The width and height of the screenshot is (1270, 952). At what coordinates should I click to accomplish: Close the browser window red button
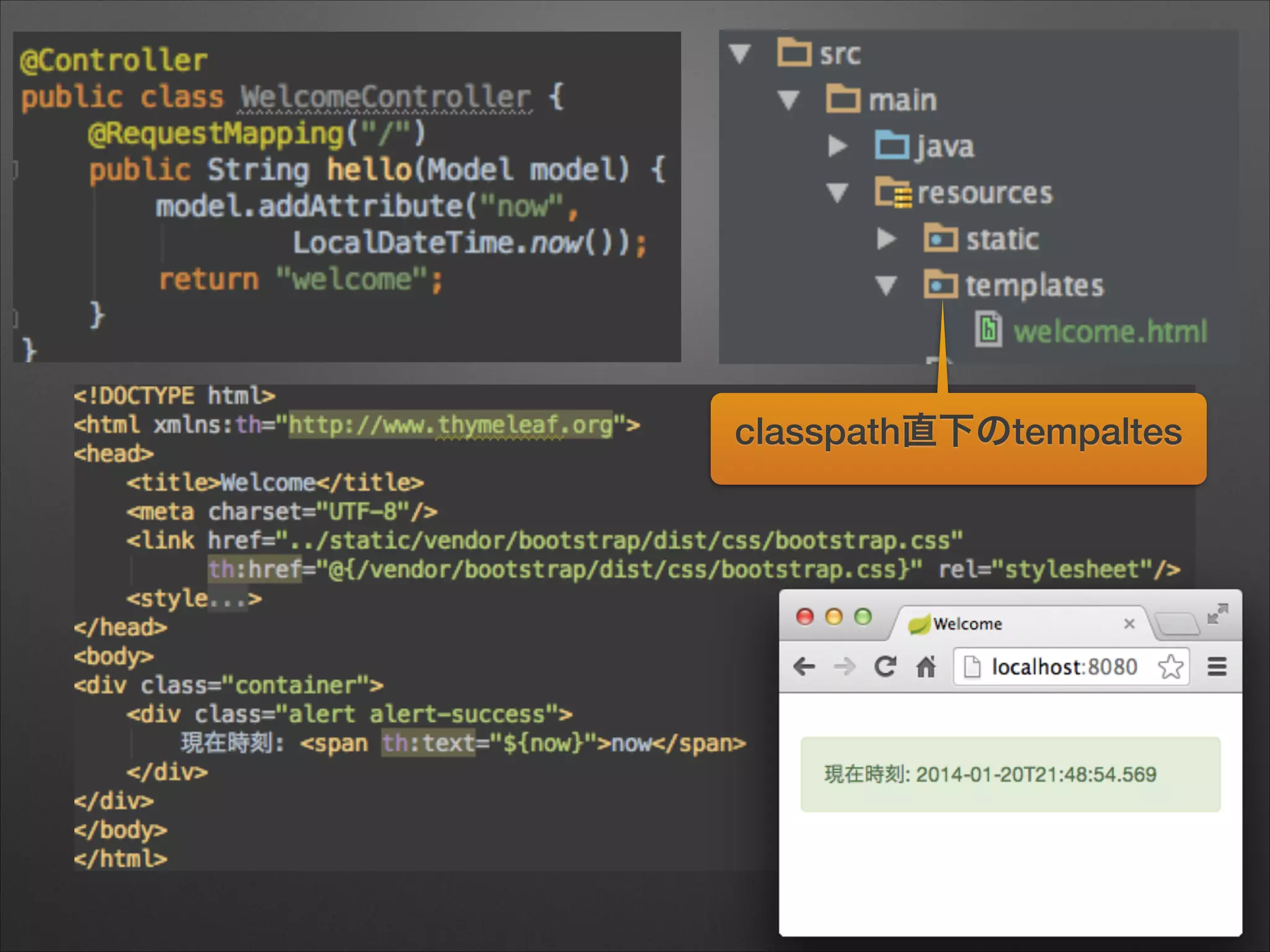(805, 617)
